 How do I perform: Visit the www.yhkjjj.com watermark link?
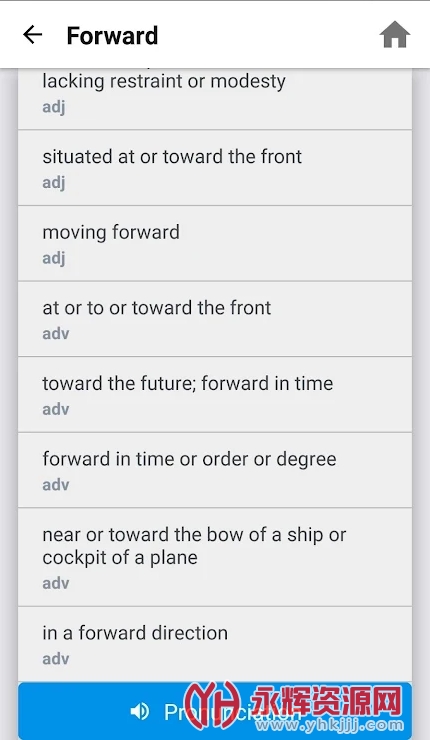(x=326, y=725)
